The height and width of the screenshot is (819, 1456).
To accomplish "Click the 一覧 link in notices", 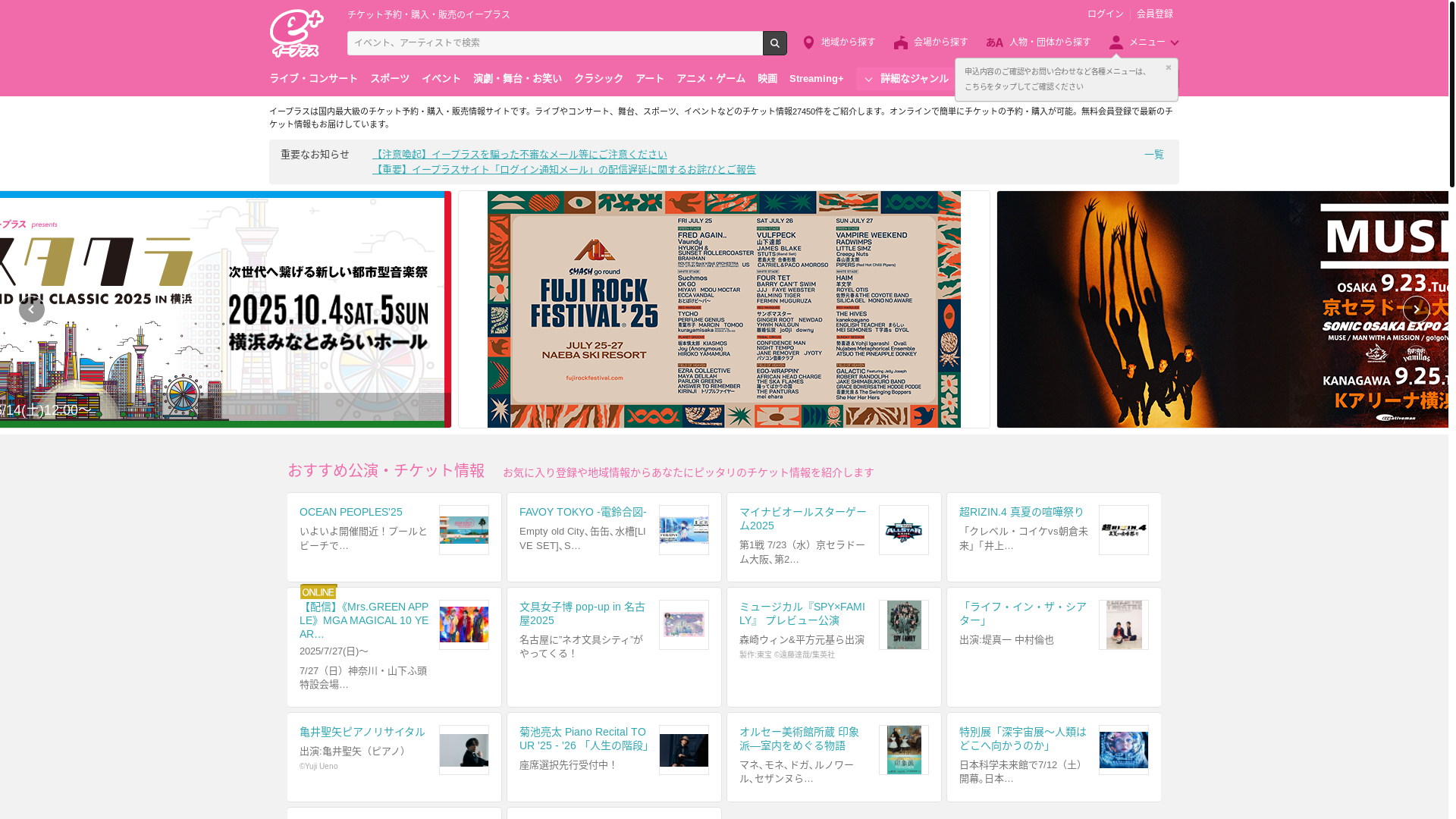I will (1153, 154).
